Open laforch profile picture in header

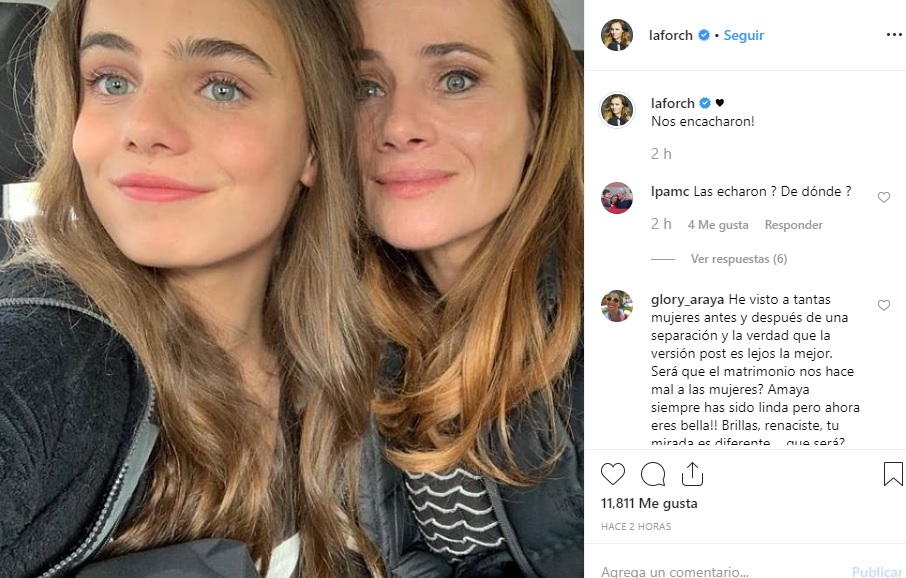(x=617, y=35)
